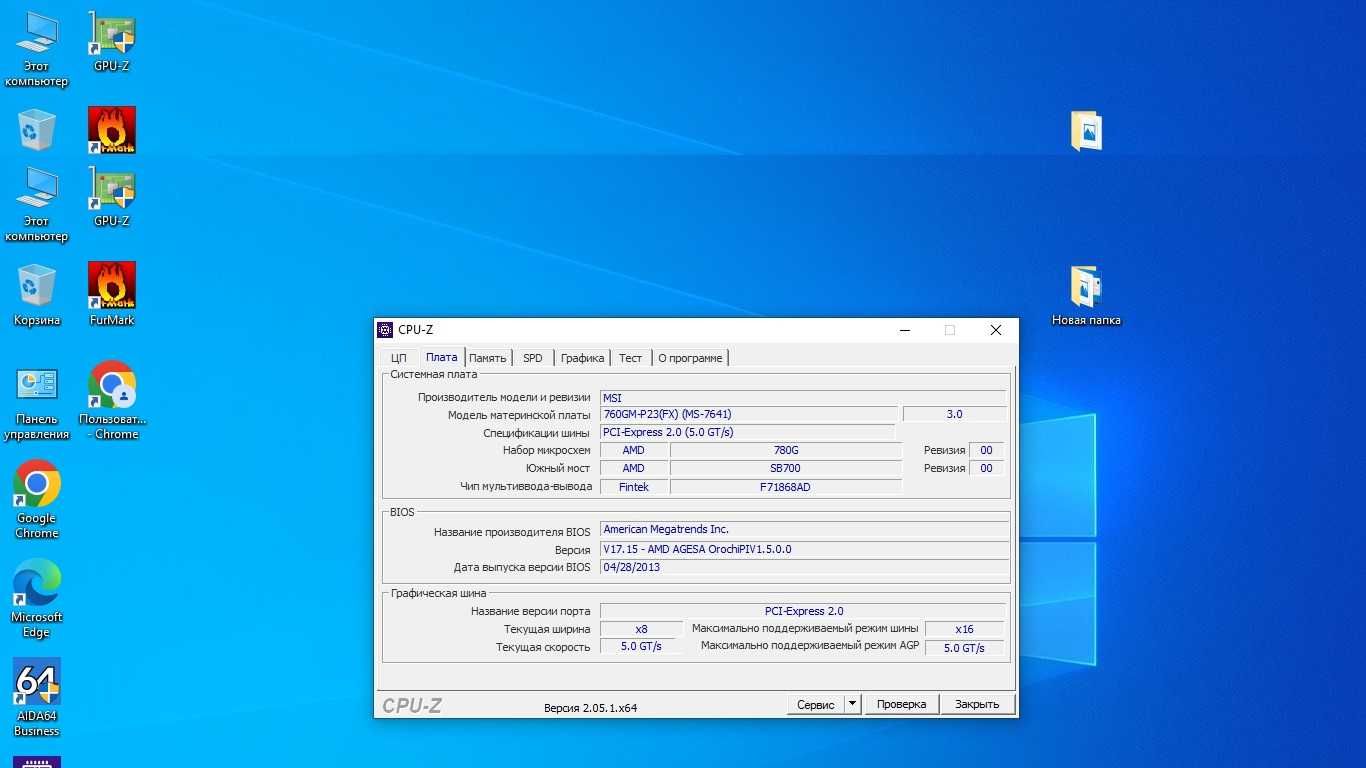The width and height of the screenshot is (1366, 768).
Task: Click the MSI manufacturer field
Action: point(803,398)
